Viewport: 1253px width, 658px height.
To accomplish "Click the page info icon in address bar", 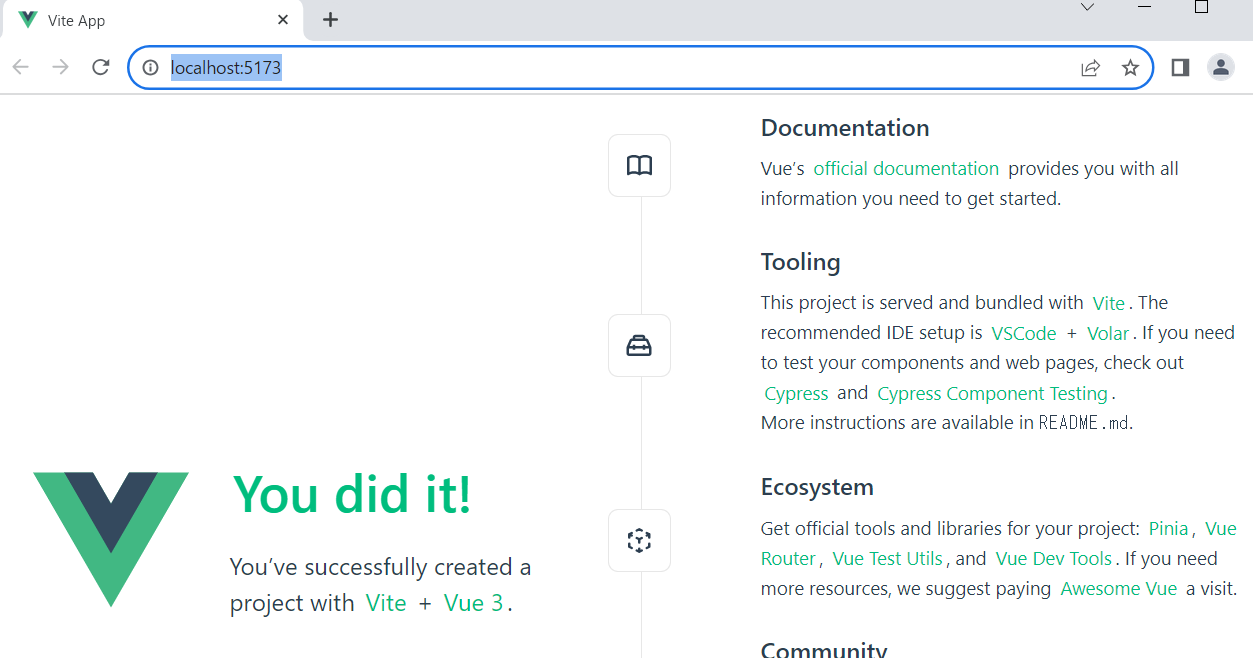I will tap(150, 68).
